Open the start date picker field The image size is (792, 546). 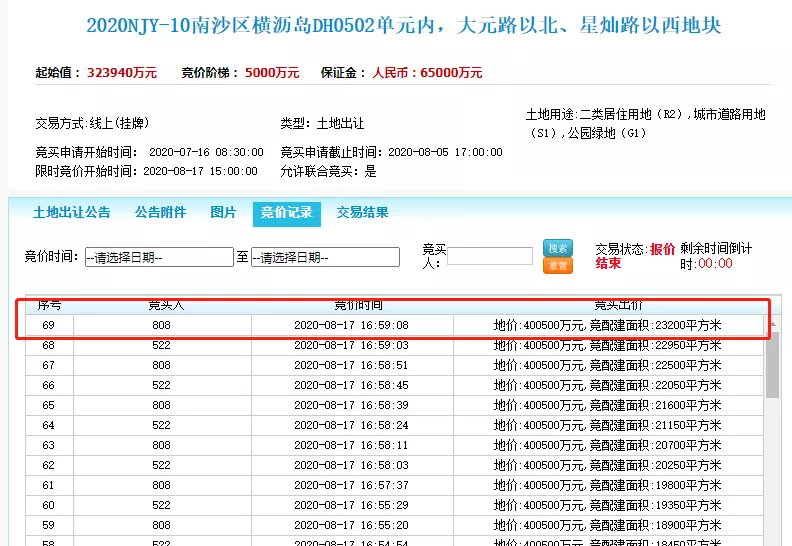159,257
